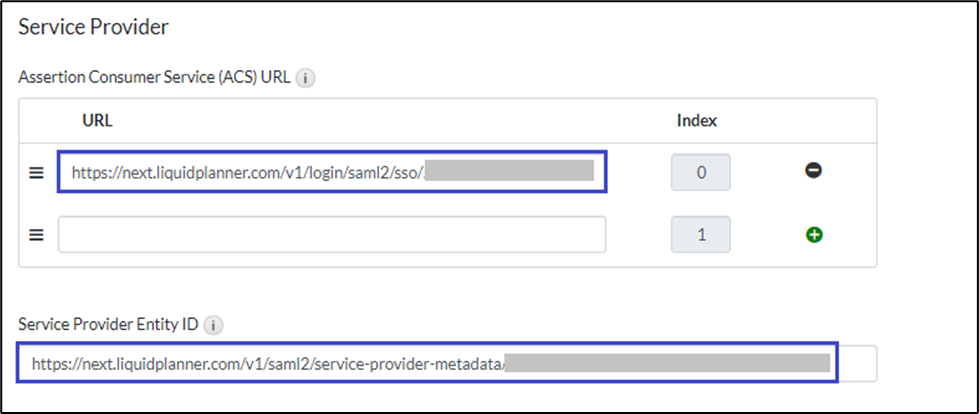Grab the drag handle of the empty URL row
Image resolution: width=979 pixels, height=414 pixels.
[36, 235]
